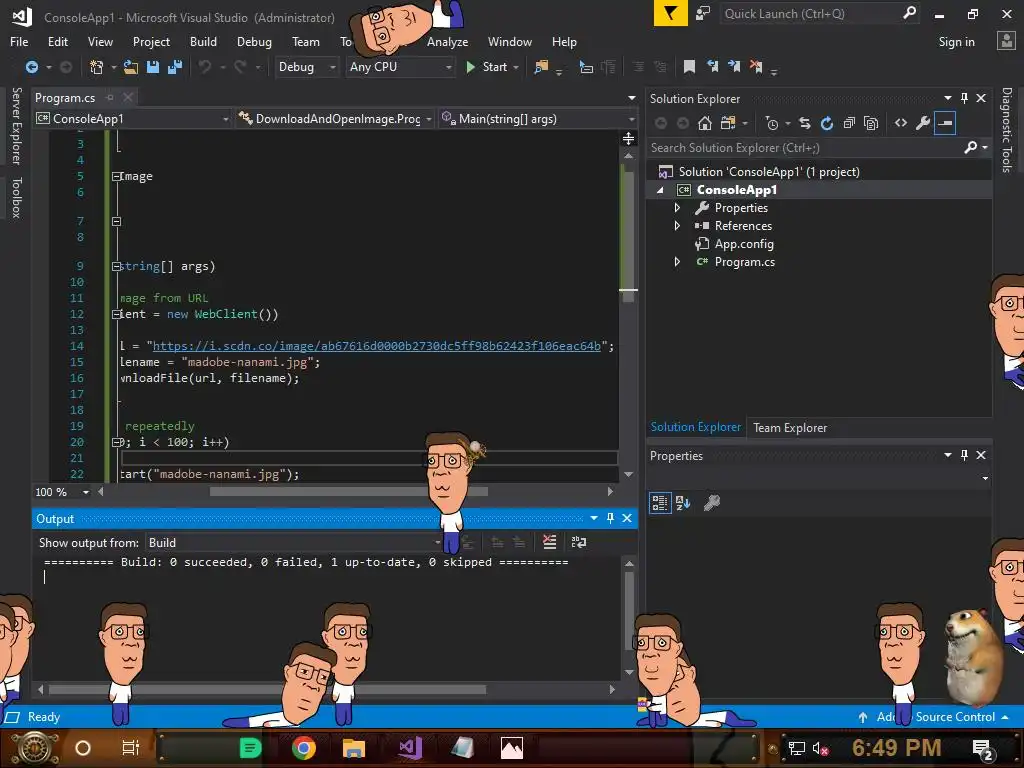Open Properties wrench icon in Solution Explorer toolbar
1024x768 pixels.
923,123
